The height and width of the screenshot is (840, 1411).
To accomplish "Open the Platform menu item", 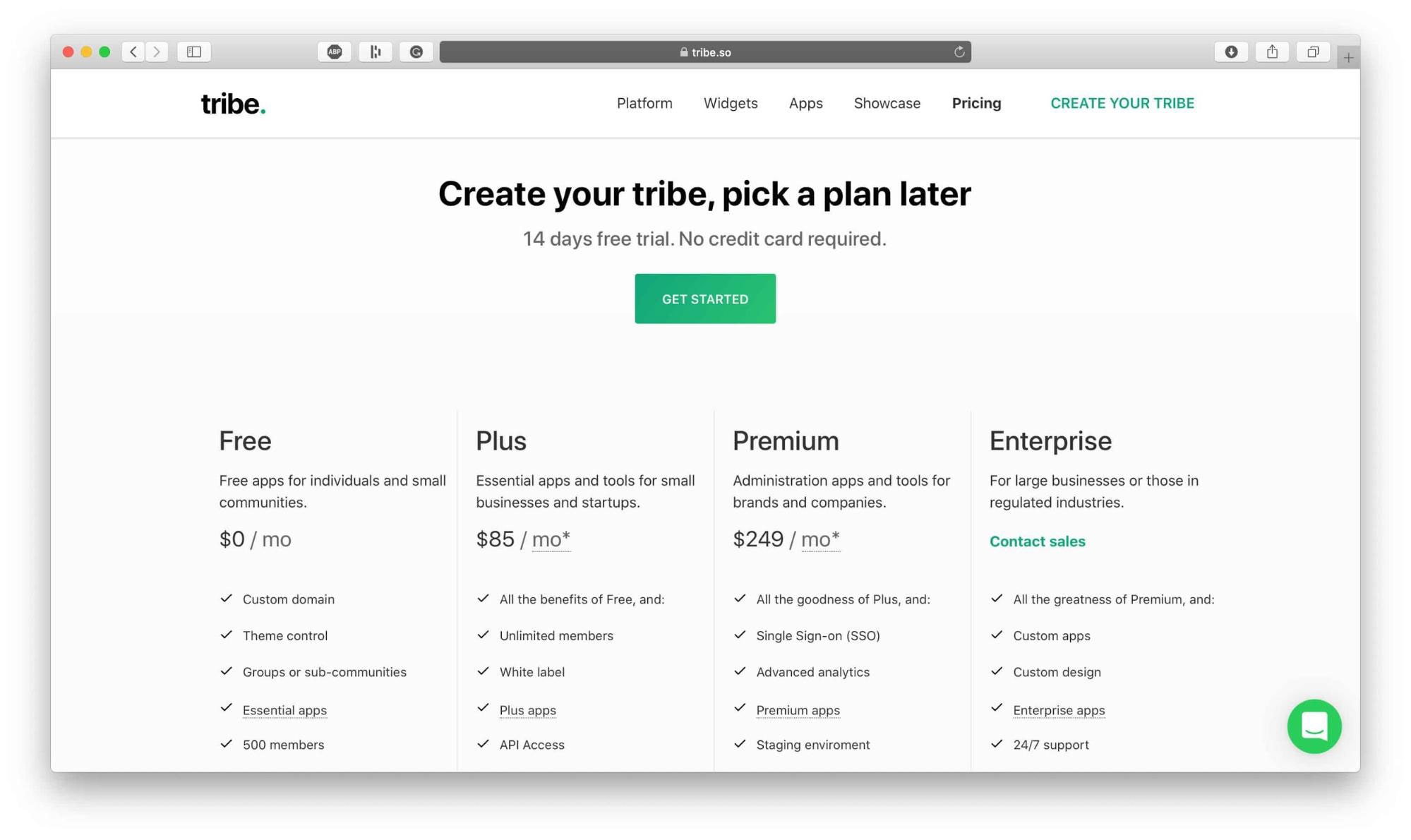I will point(644,103).
